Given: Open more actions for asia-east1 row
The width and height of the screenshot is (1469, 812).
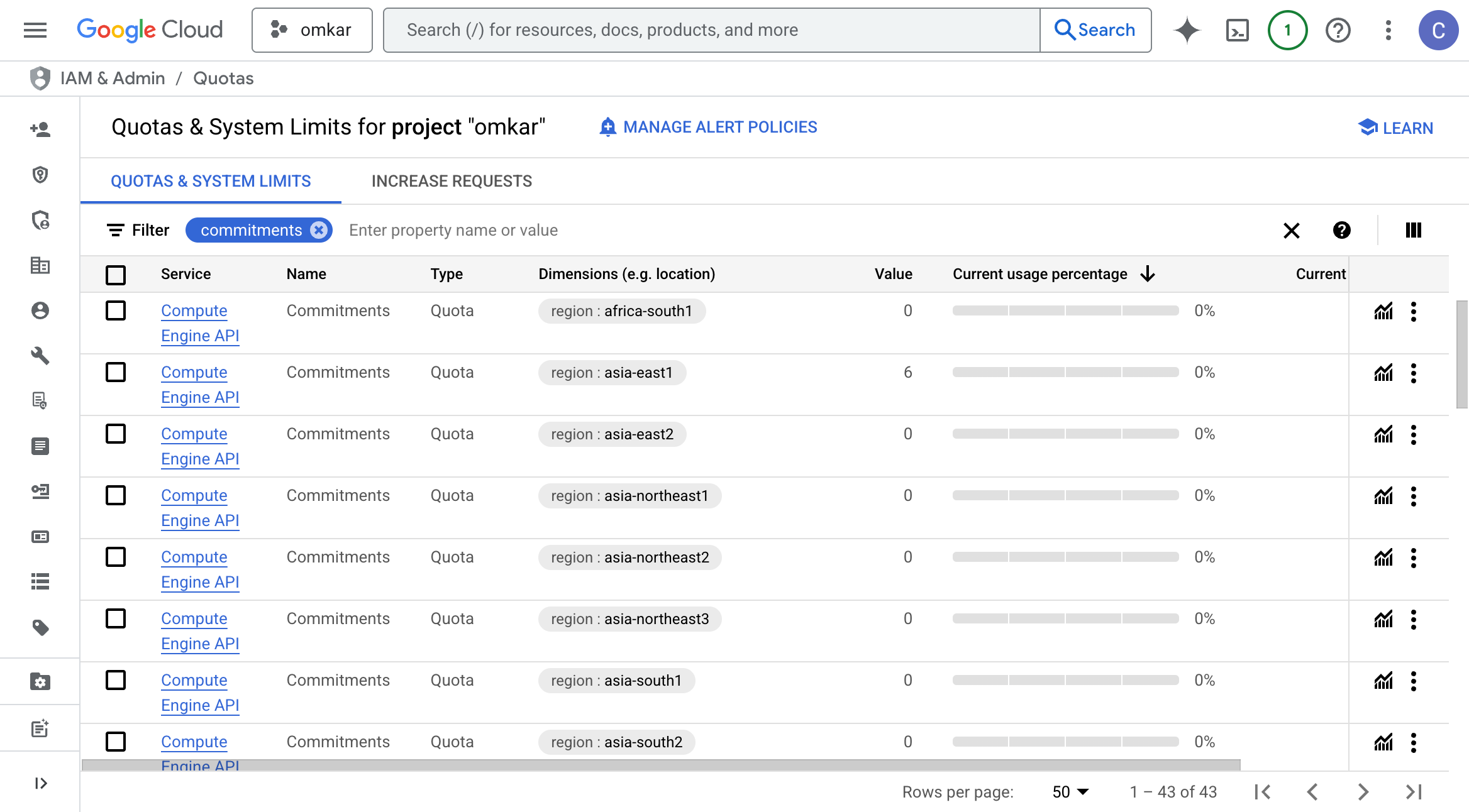Looking at the screenshot, I should coord(1414,373).
